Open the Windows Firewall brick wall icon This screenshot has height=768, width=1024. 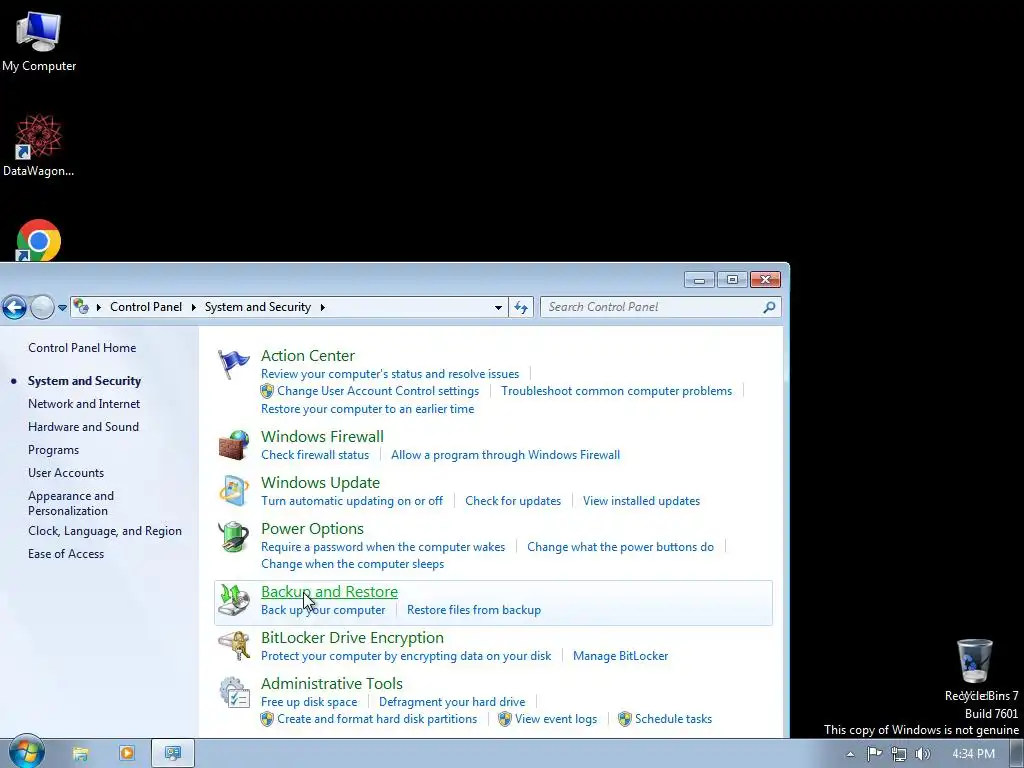click(x=233, y=445)
